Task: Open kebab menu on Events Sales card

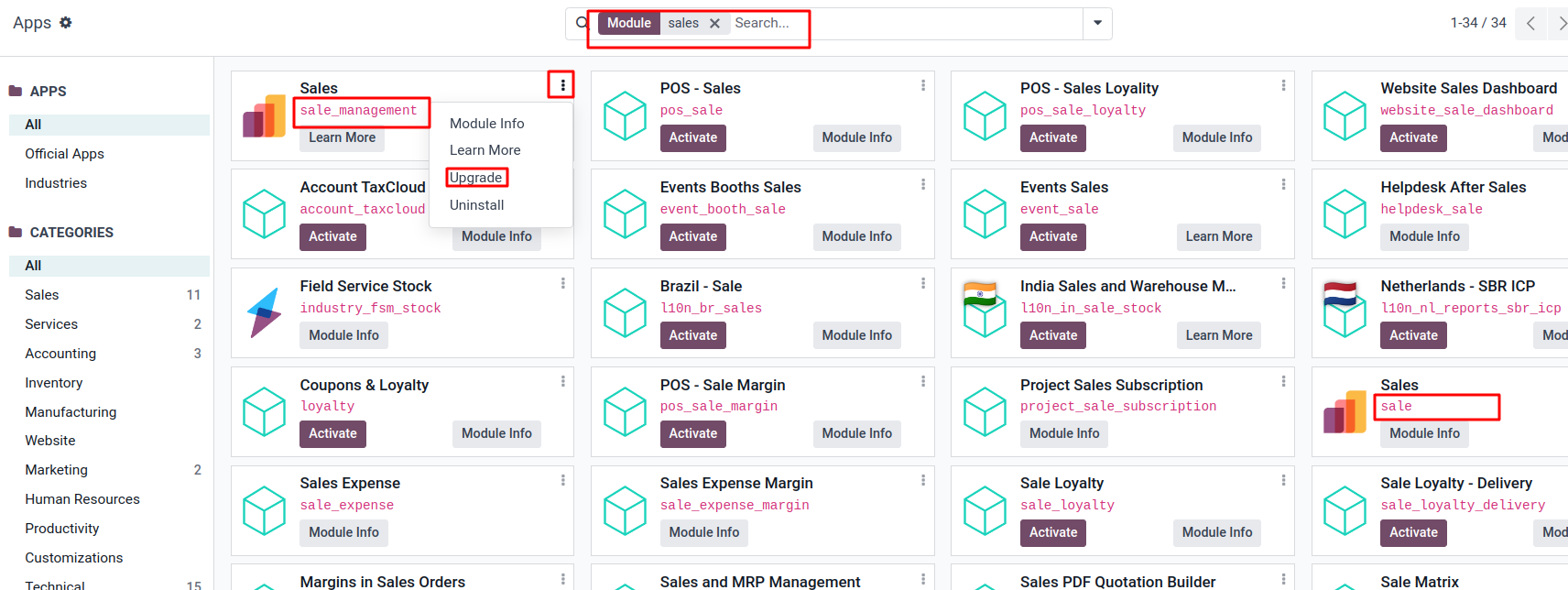Action: (x=1283, y=184)
